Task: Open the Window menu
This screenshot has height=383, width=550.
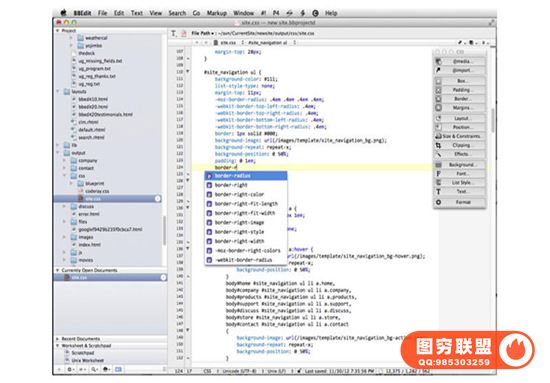Action: [243, 13]
